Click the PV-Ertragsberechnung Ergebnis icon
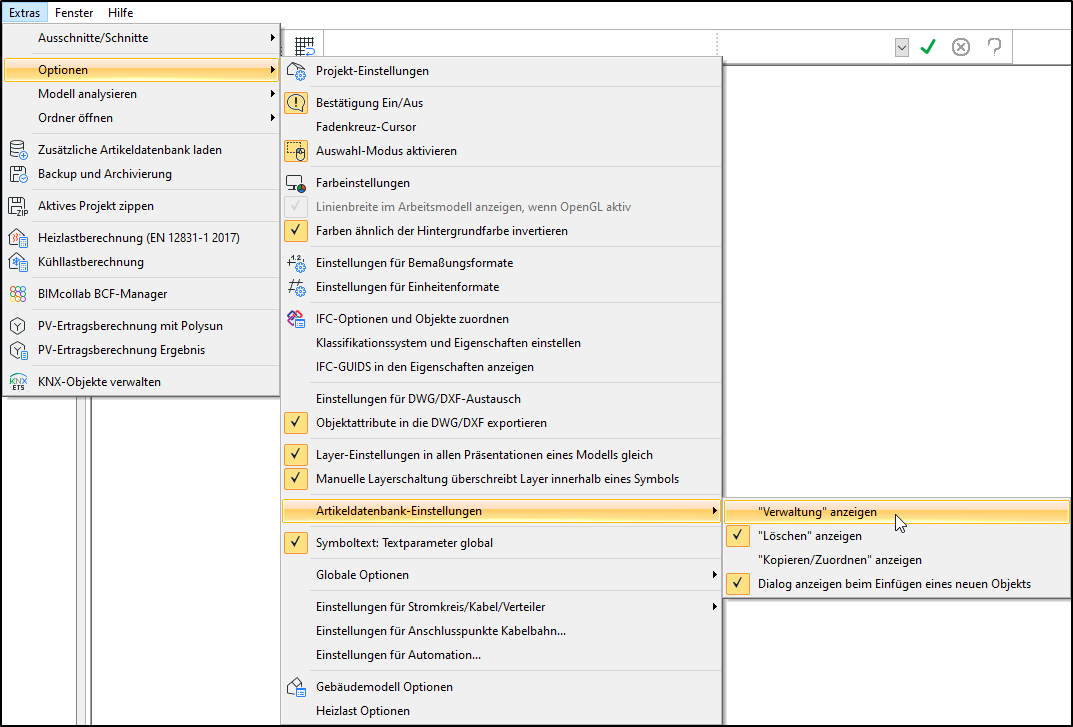1073x727 pixels. point(18,350)
